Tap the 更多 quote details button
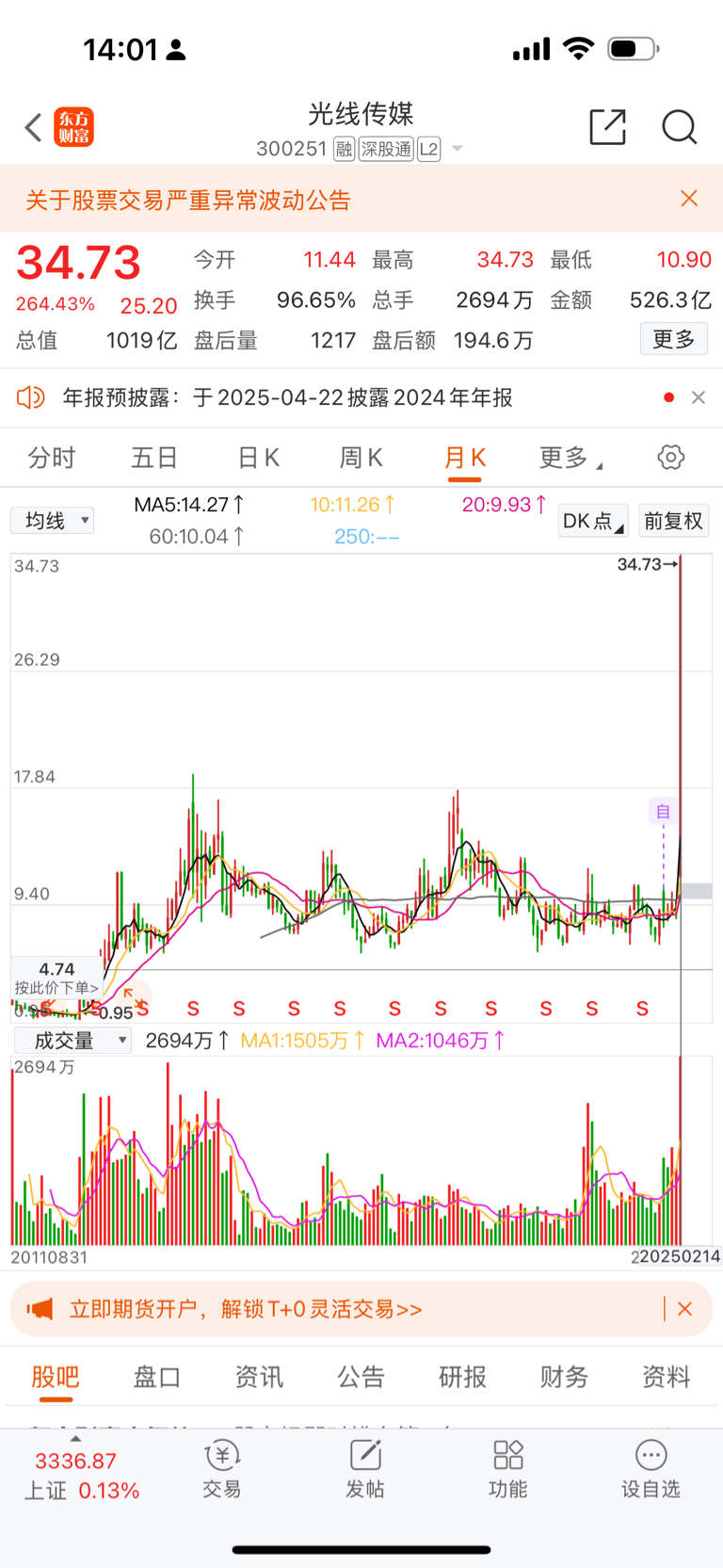723x1568 pixels. [x=674, y=339]
